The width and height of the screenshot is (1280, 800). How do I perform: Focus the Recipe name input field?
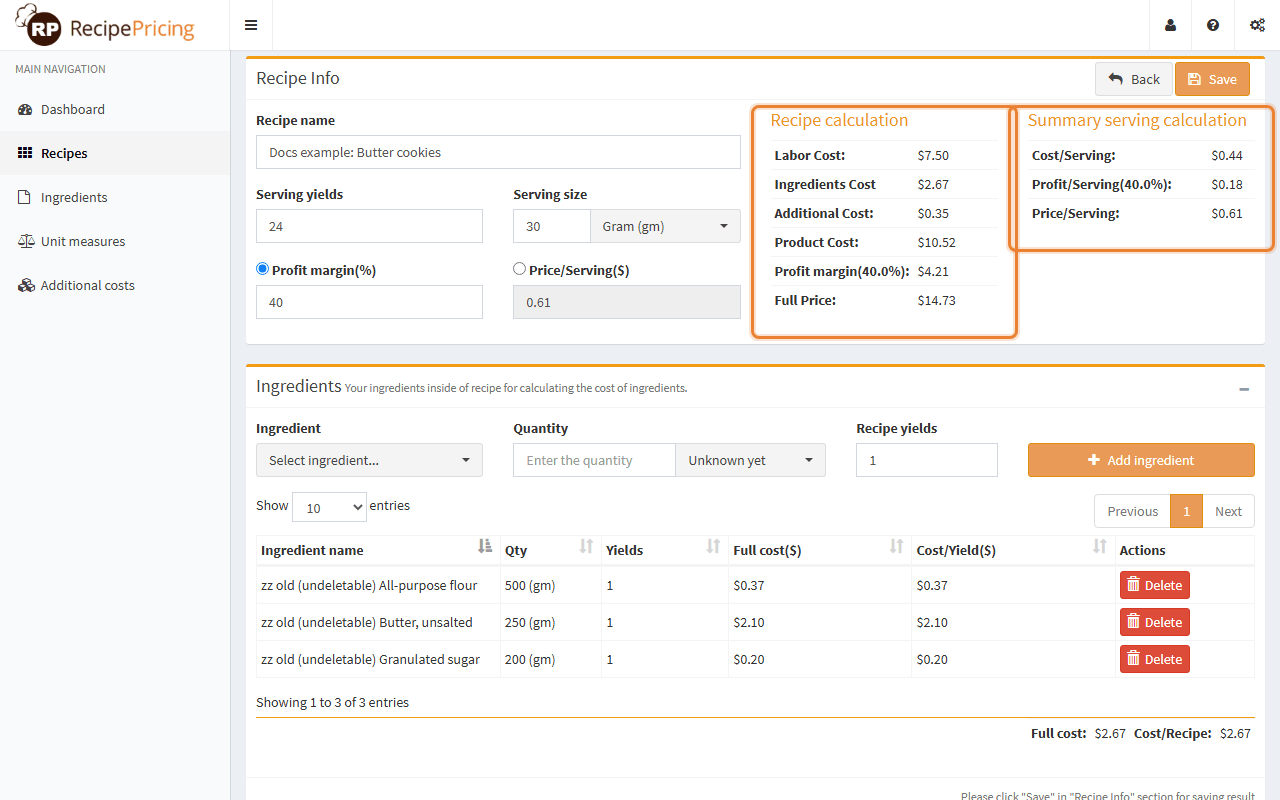click(x=498, y=152)
